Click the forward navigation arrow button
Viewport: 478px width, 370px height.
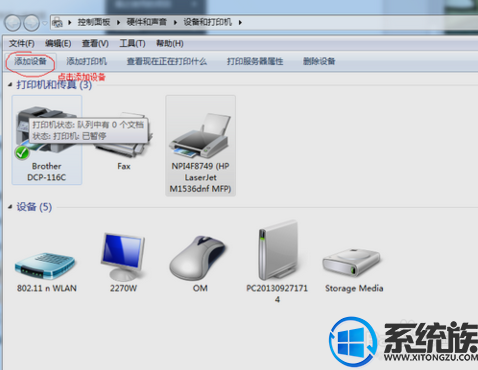pos(31,23)
